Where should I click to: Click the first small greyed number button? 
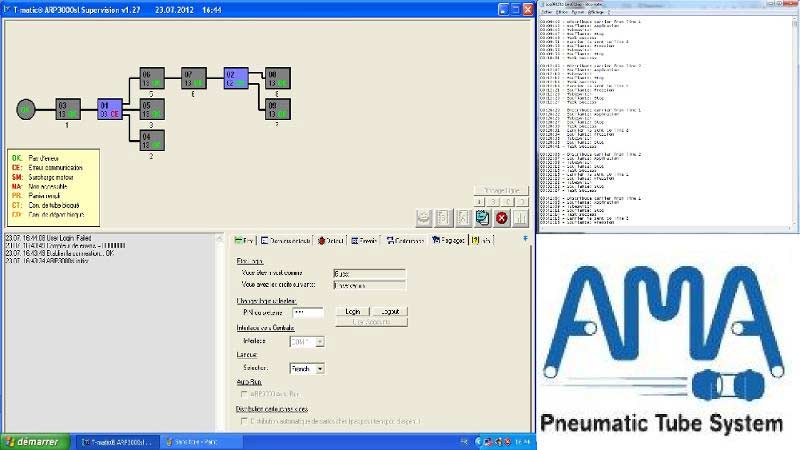(480, 202)
